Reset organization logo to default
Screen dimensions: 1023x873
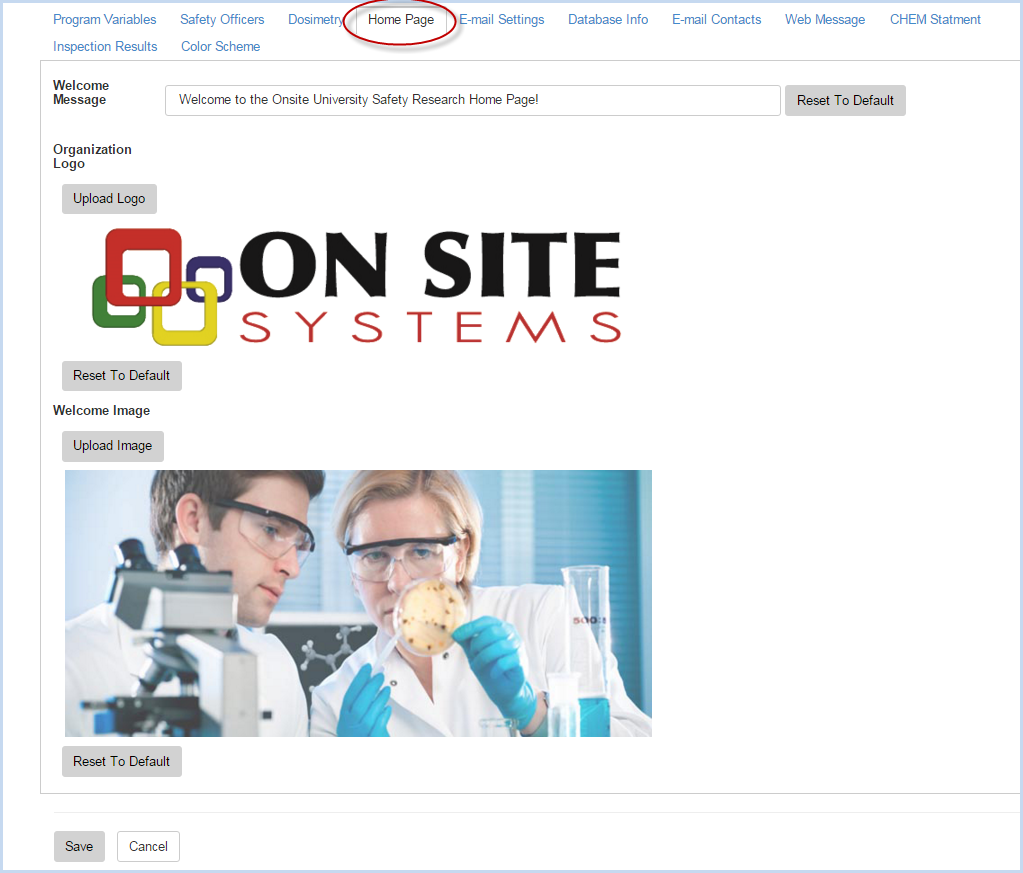pyautogui.click(x=121, y=376)
